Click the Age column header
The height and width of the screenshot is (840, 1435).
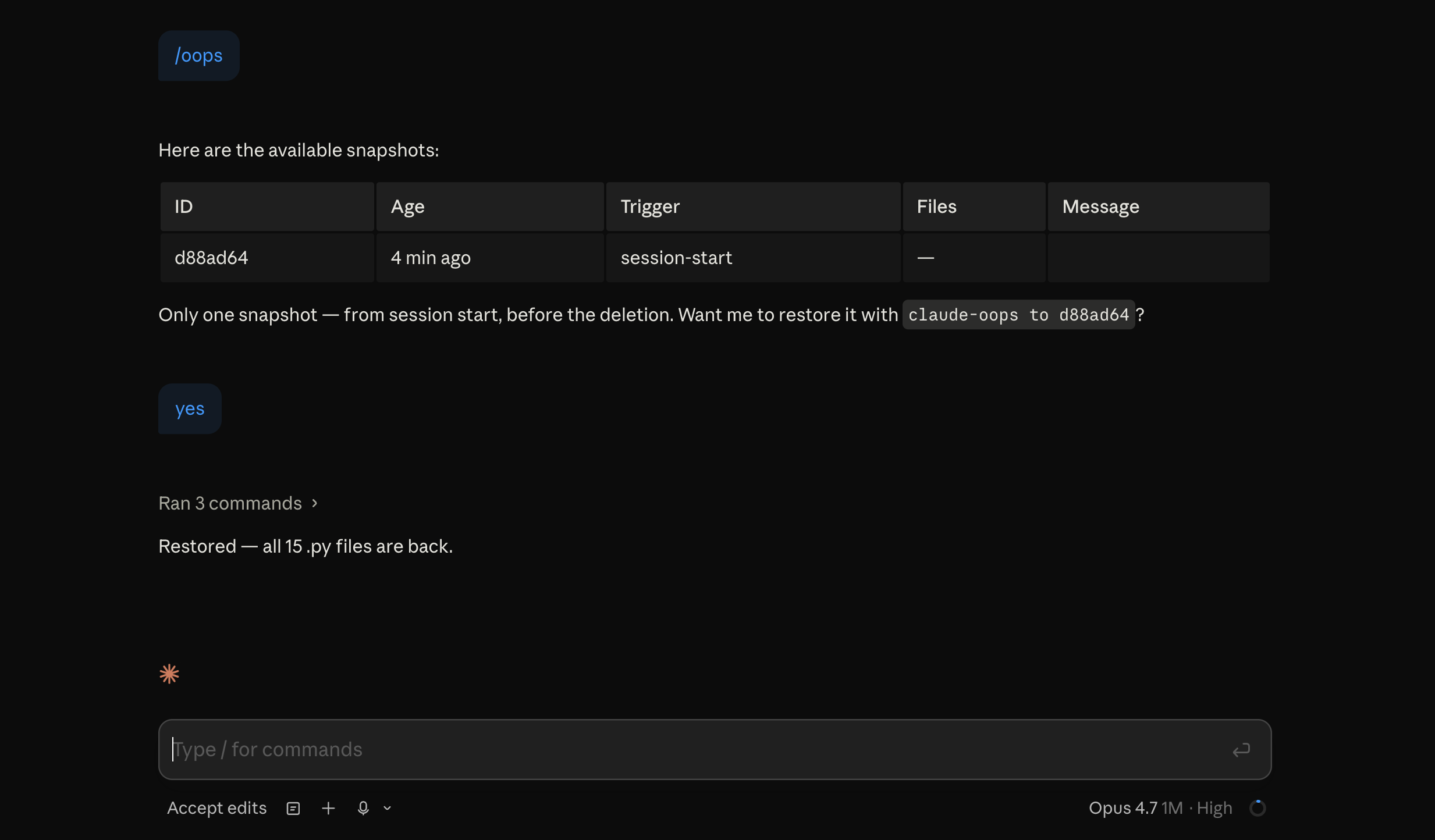click(x=490, y=207)
